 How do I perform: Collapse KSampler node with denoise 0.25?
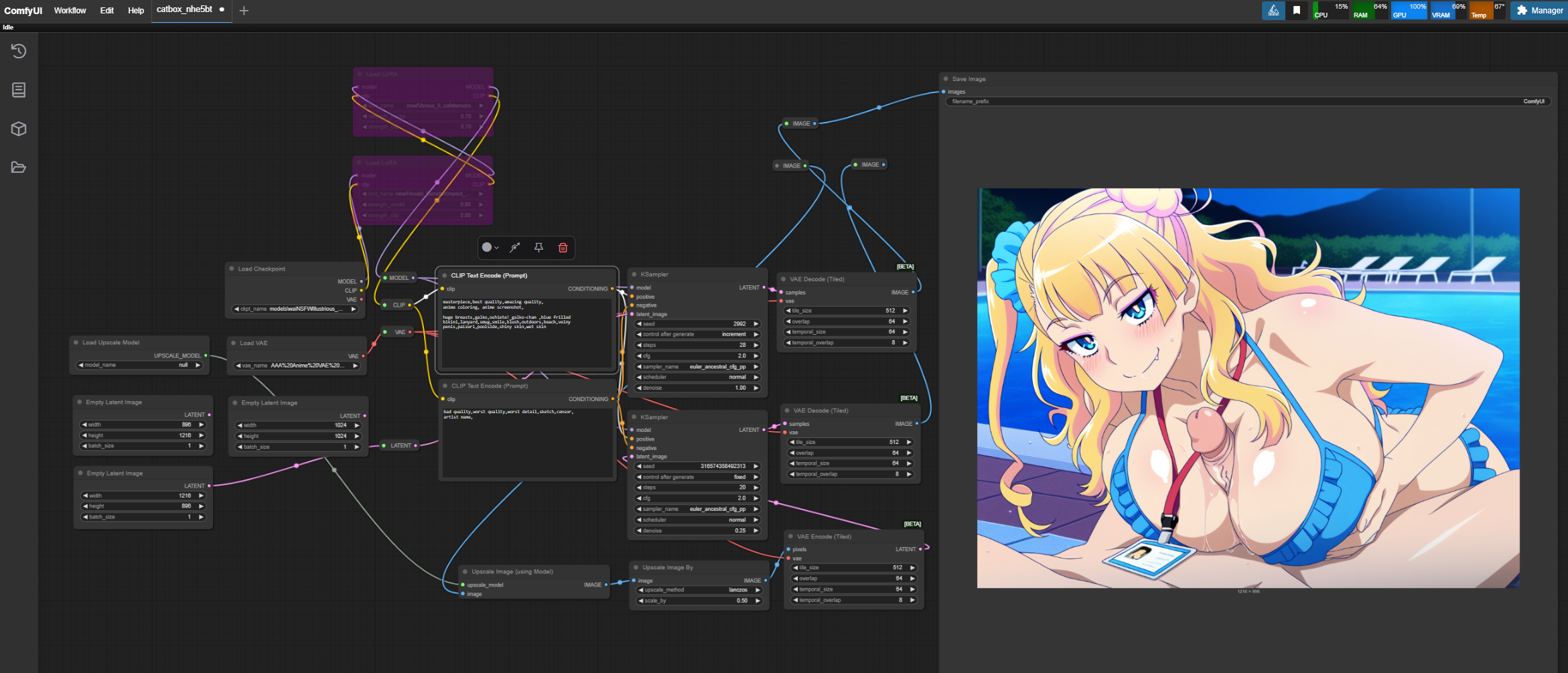coord(634,417)
